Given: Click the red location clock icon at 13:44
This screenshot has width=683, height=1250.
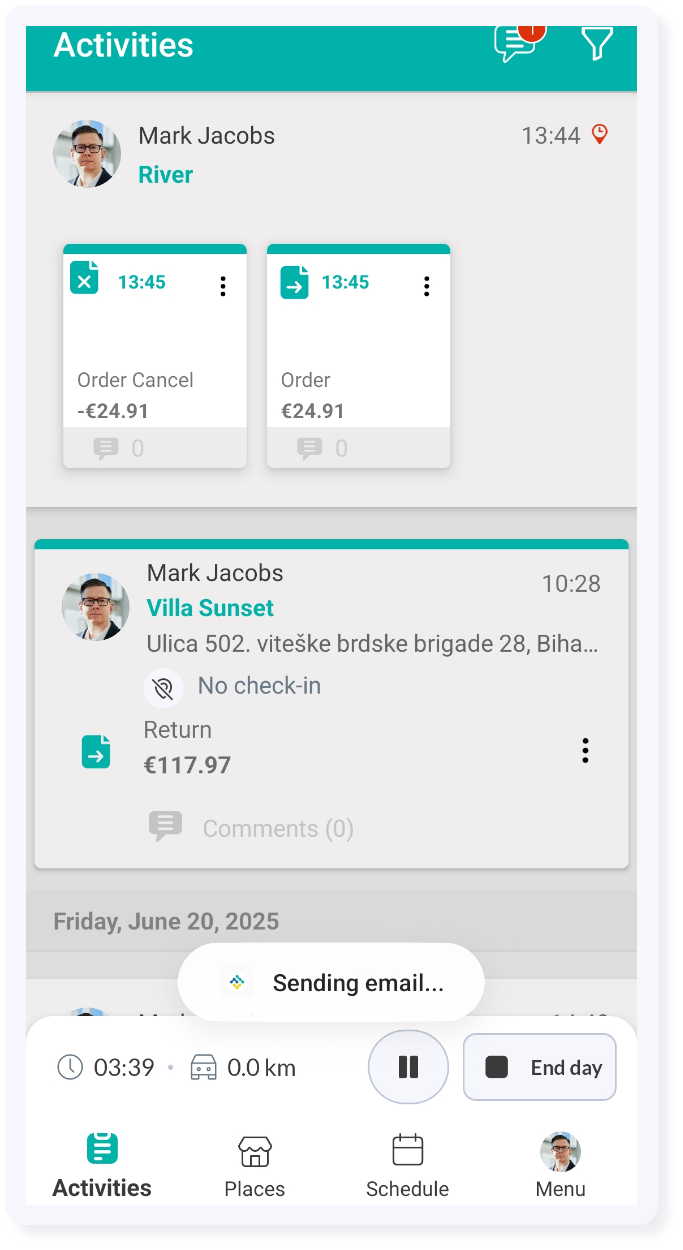Looking at the screenshot, I should pos(600,134).
